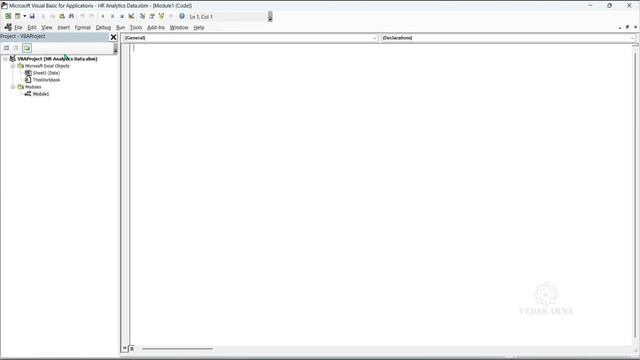The image size is (640, 360).
Task: Collapse the VBAProject root node
Action: pos(5,59)
